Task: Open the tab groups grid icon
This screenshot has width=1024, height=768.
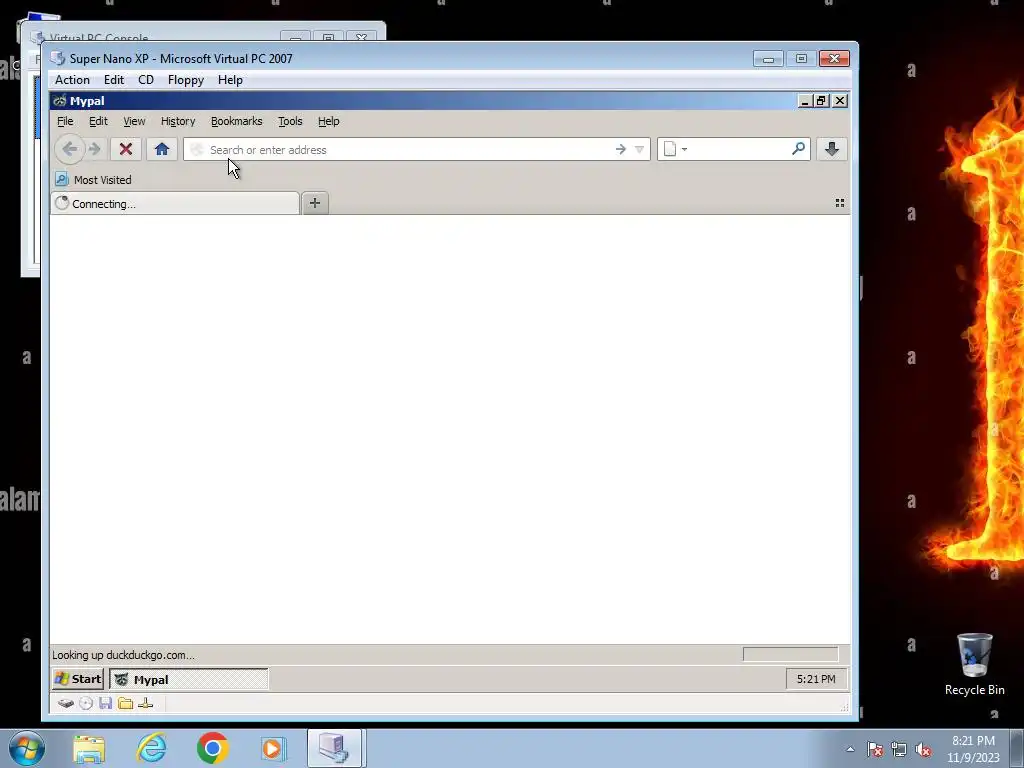Action: [840, 203]
